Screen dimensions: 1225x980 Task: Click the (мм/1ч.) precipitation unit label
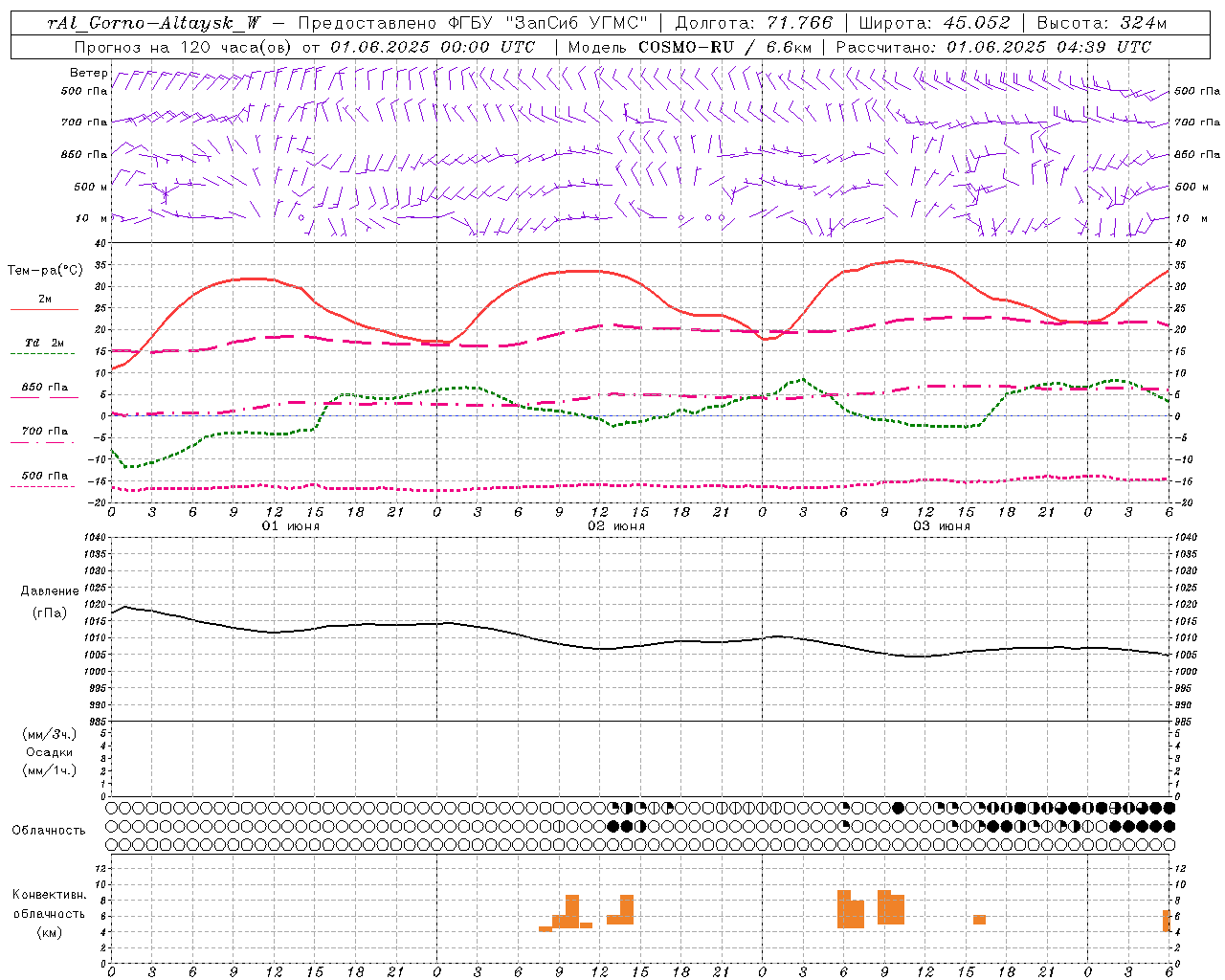50,770
